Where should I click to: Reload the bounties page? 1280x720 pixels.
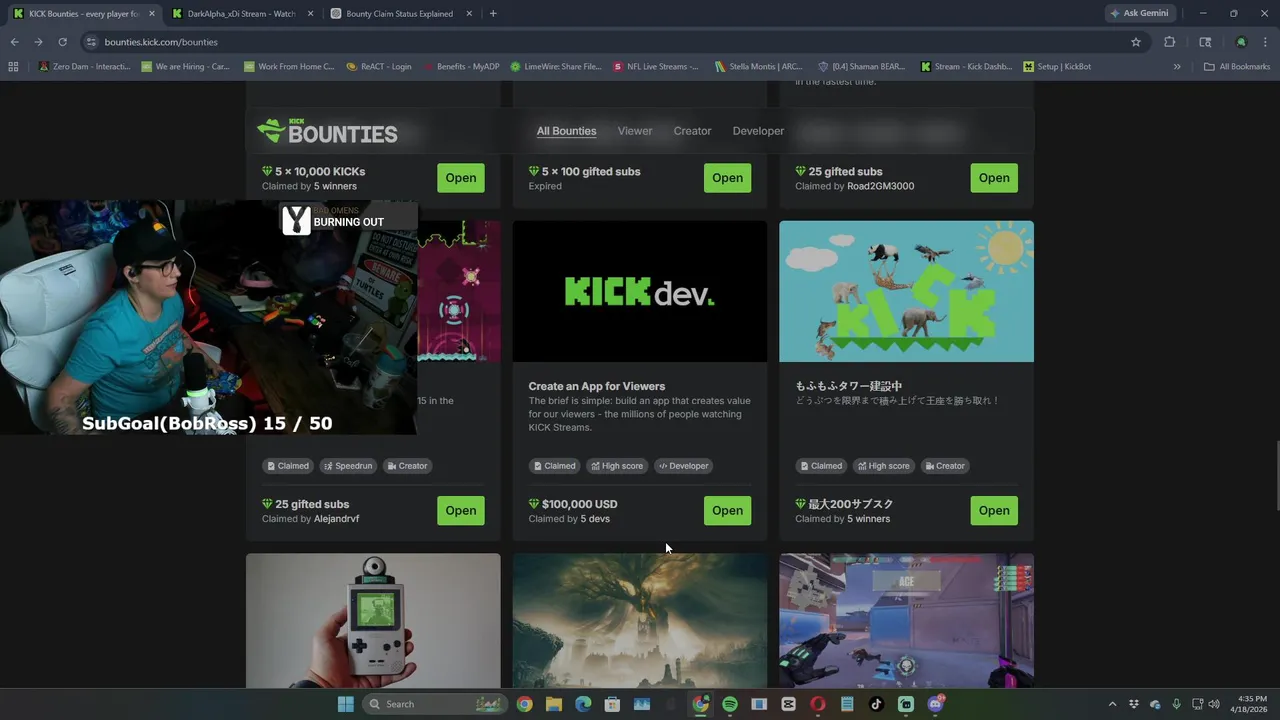pyautogui.click(x=62, y=42)
